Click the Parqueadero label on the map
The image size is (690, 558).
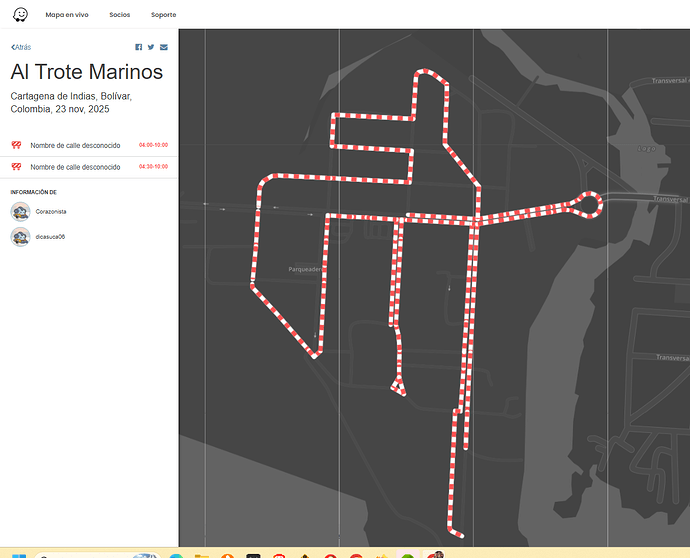pos(304,269)
